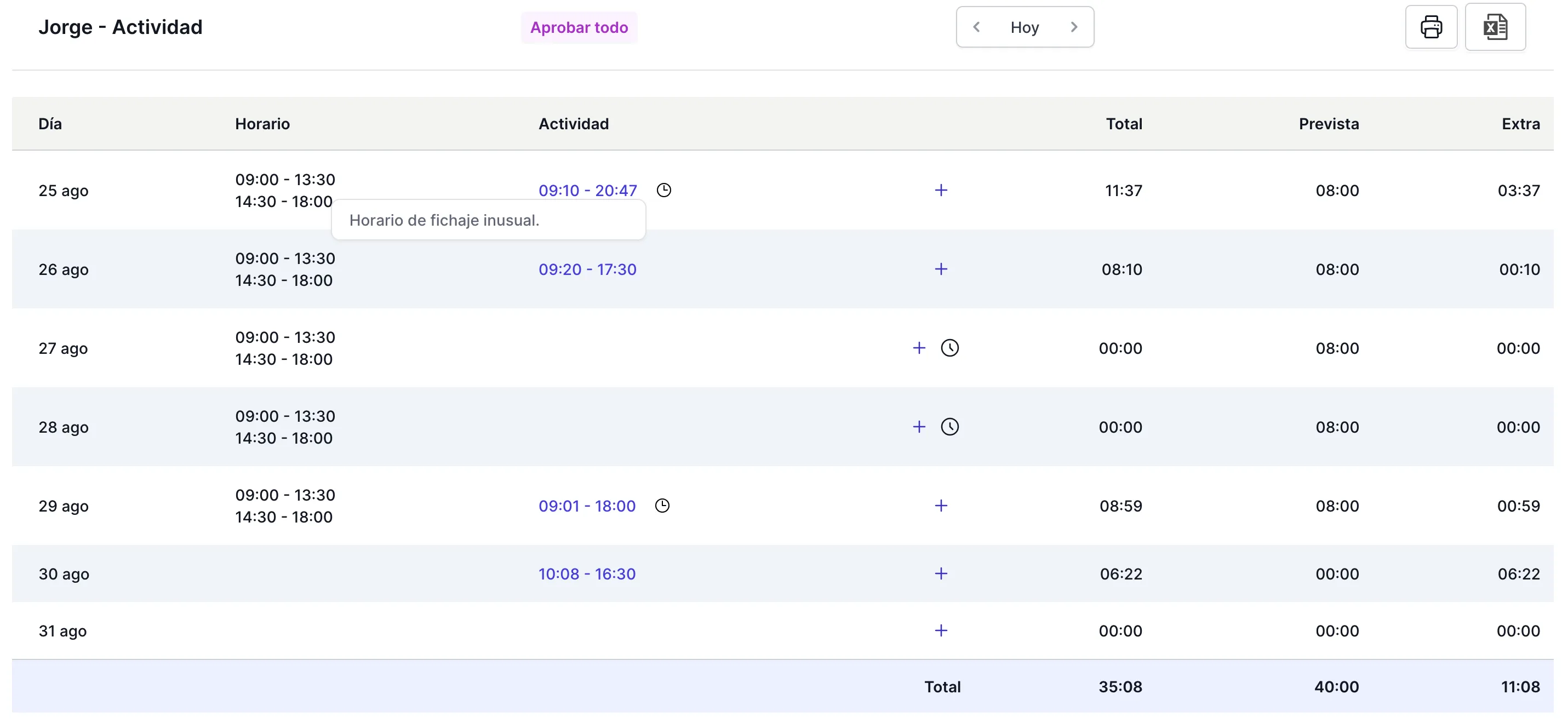The width and height of the screenshot is (1568, 723).
Task: Jump to today with Hoy button
Action: tap(1025, 27)
